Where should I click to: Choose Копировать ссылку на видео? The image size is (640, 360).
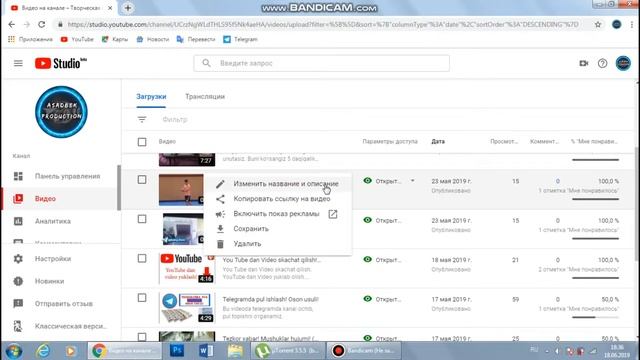coord(278,199)
